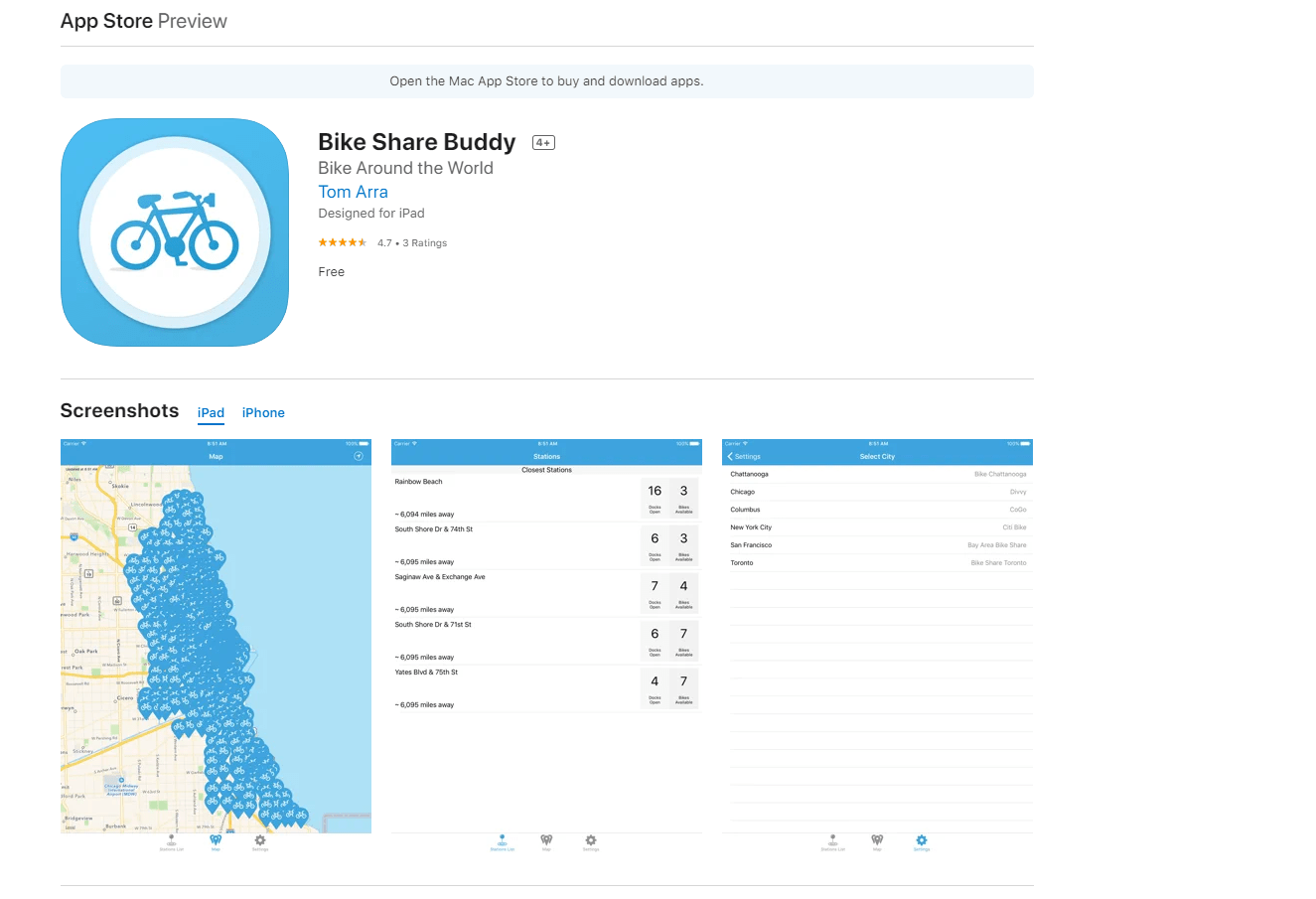Click the Settings gear icon in the Select City screenshot

[x=922, y=841]
